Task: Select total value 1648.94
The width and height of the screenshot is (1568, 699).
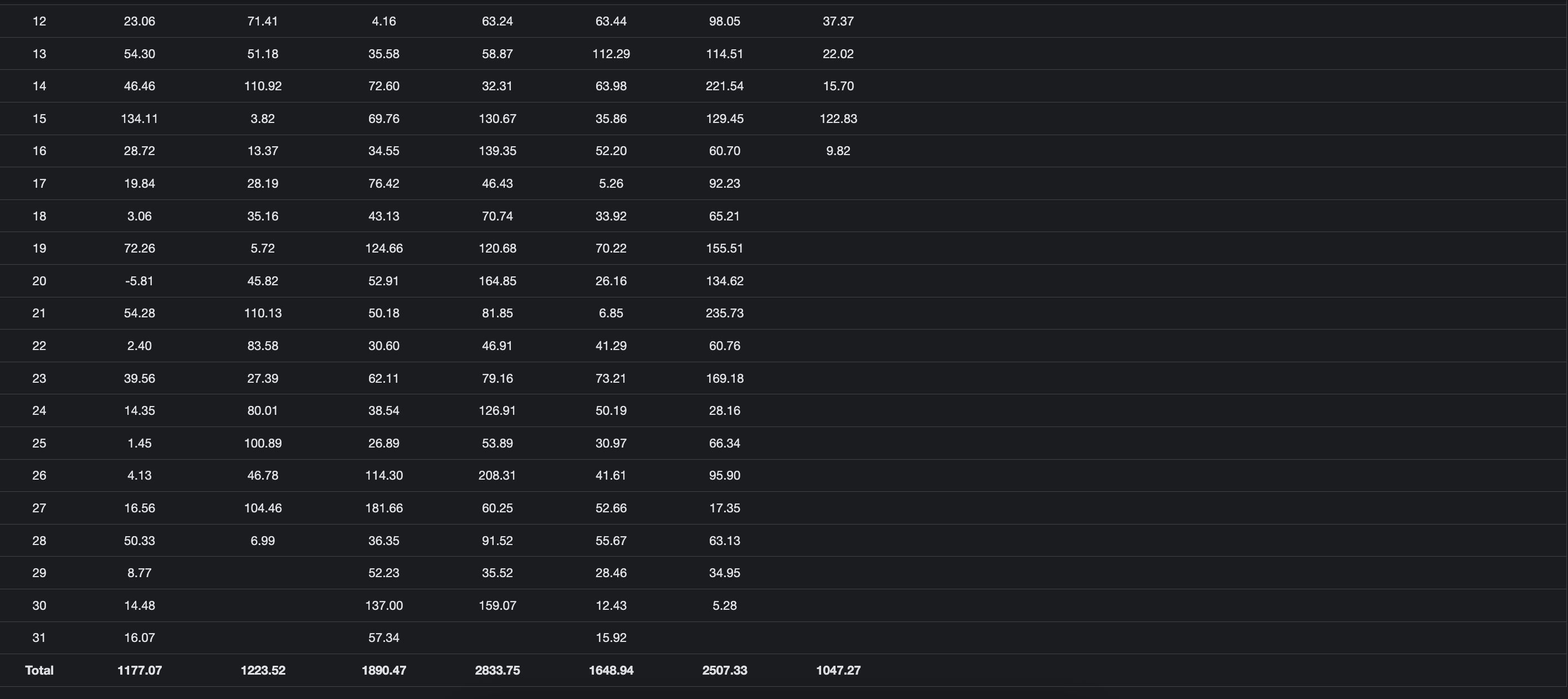Action: tap(611, 670)
